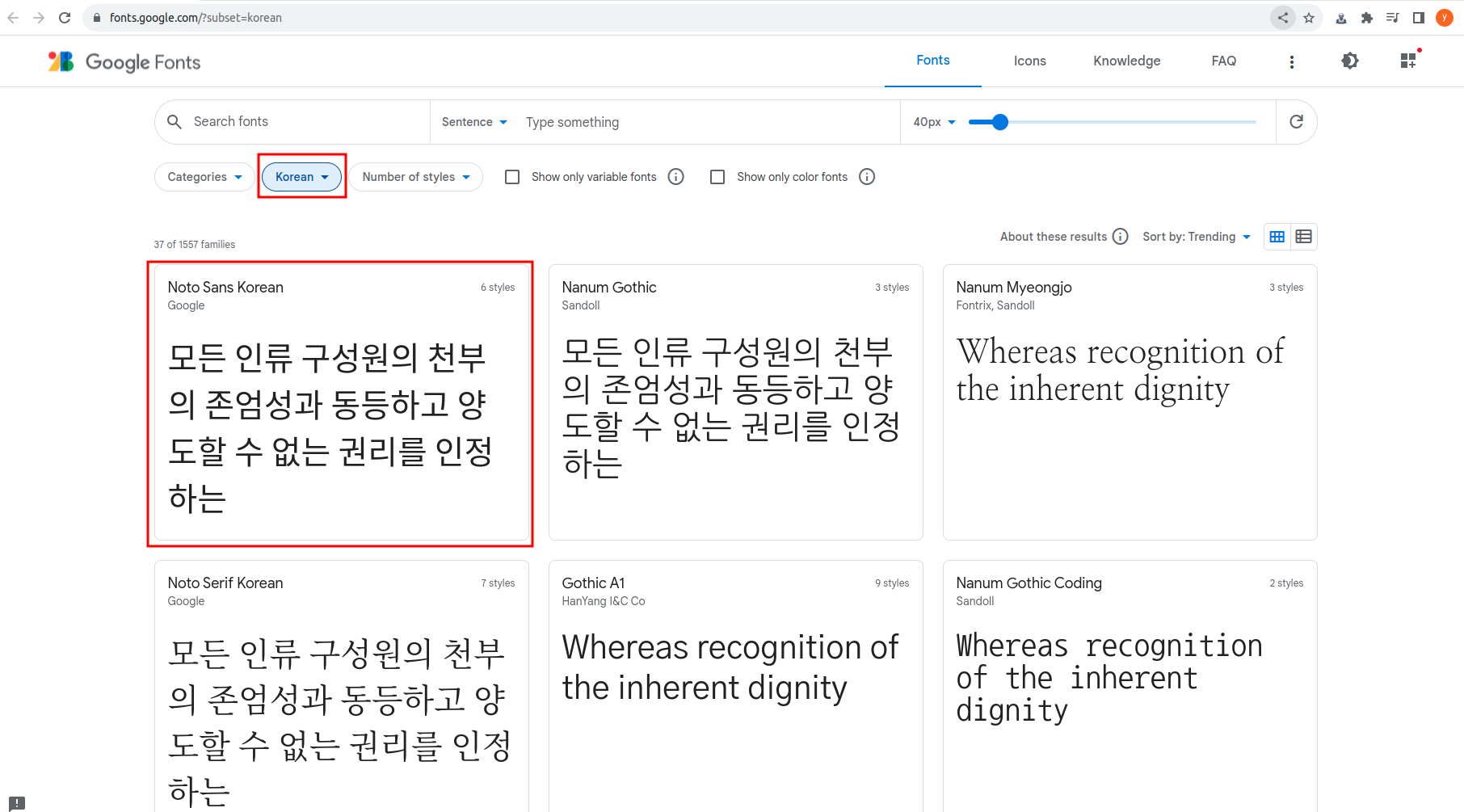Select the Icons tab

coord(1030,61)
